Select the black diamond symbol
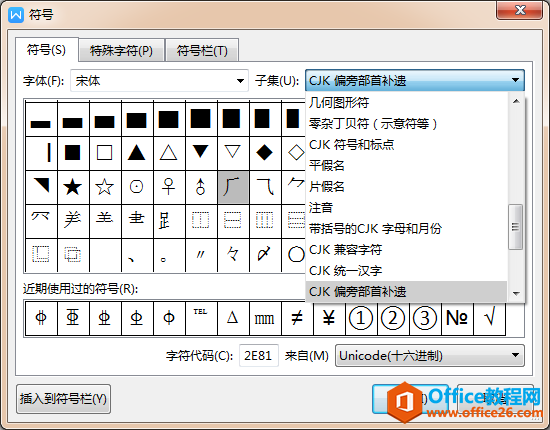Screen dimensions: 550x430 (x=264, y=153)
